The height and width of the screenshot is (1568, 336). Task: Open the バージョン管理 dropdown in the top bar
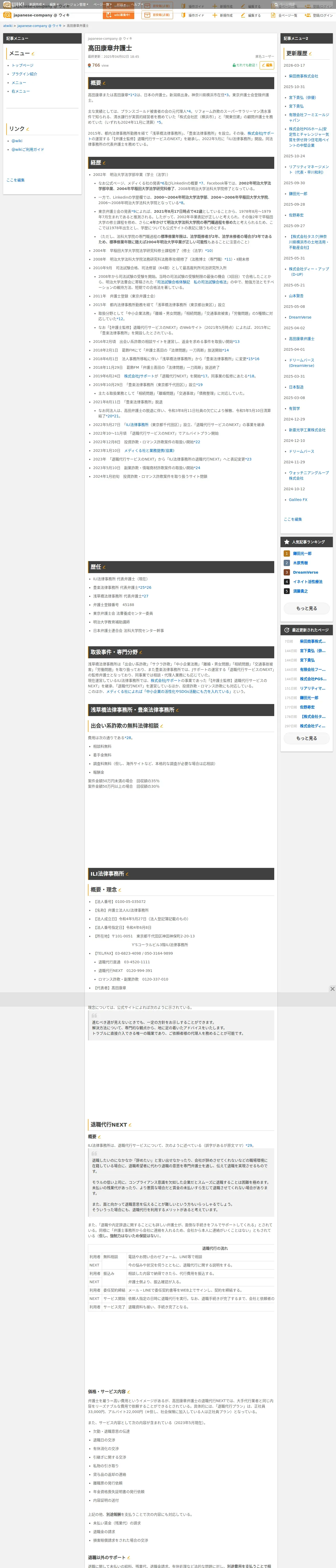click(76, 4)
